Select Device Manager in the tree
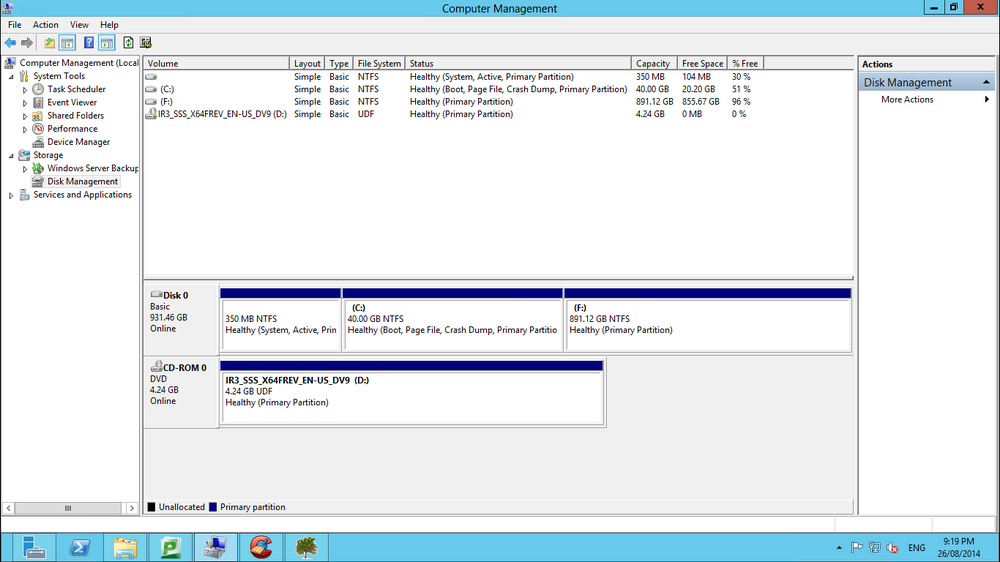Screen dimensions: 1000x562 [78, 142]
